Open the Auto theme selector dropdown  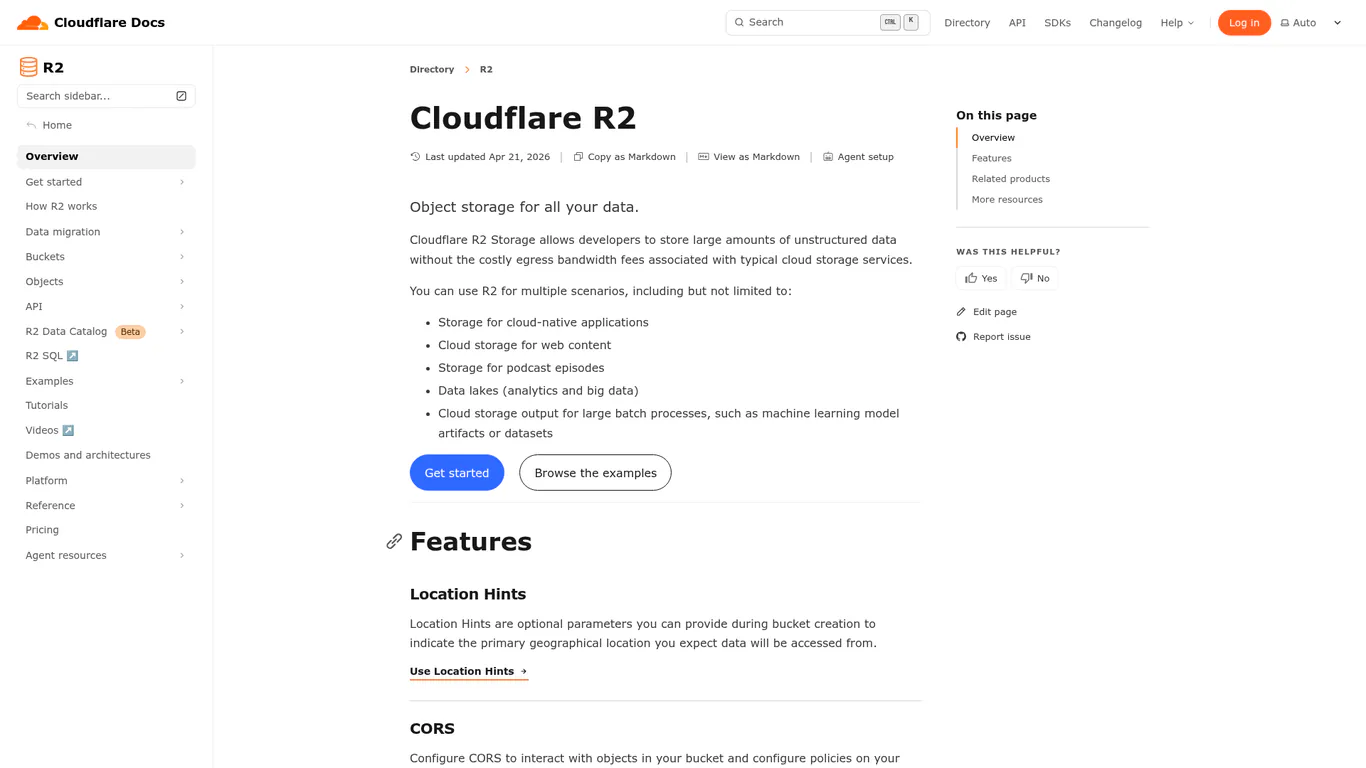[x=1310, y=23]
